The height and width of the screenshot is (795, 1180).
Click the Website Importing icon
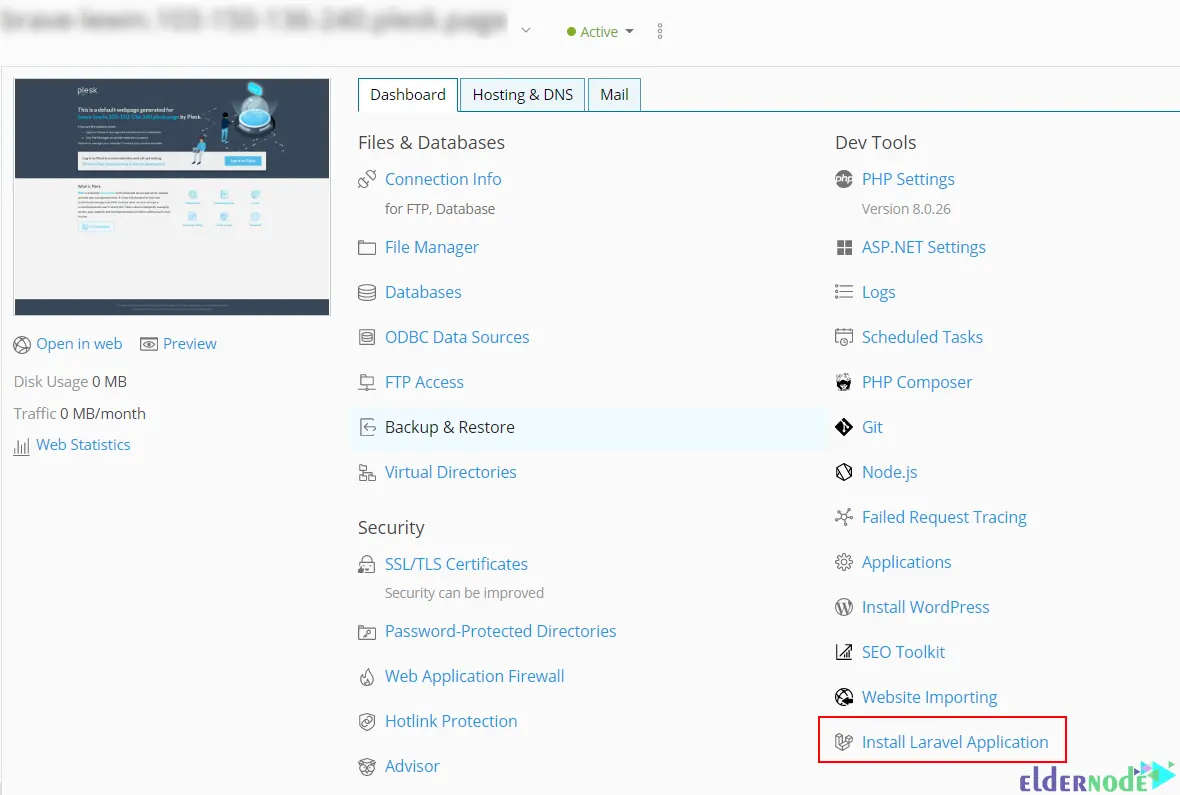[x=844, y=697]
